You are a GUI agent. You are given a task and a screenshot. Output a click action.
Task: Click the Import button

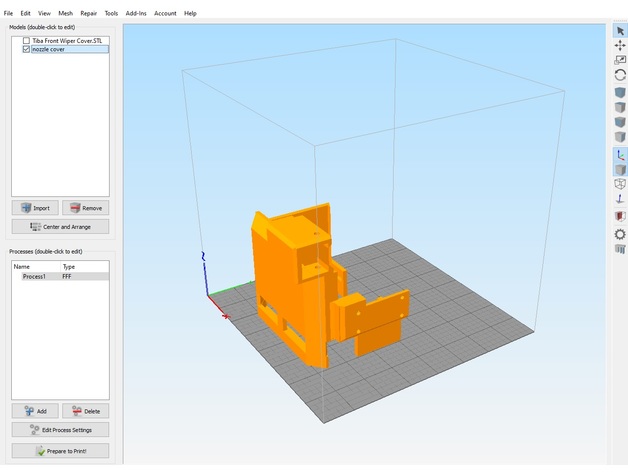[35, 208]
